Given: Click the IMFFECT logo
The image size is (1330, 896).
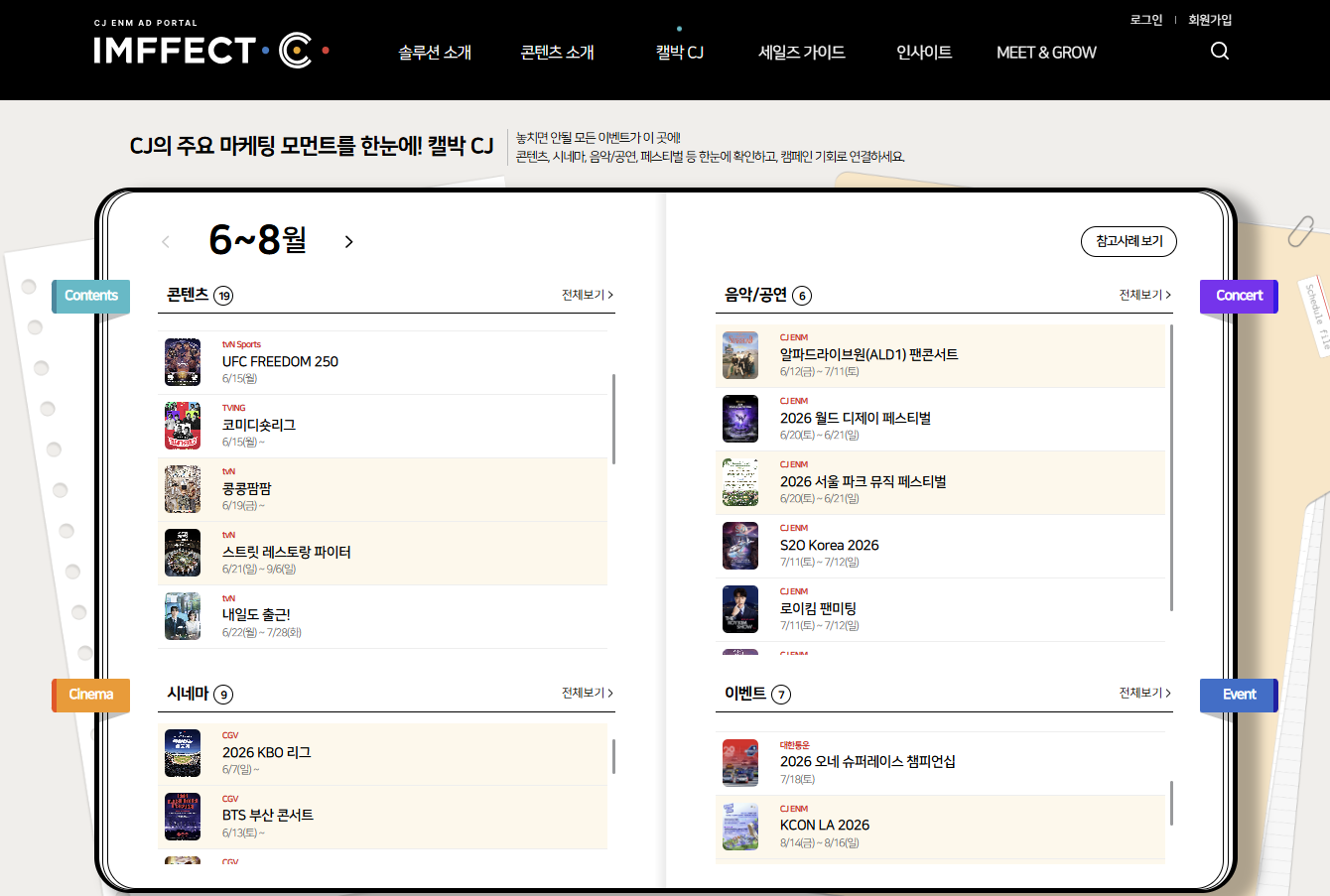Looking at the screenshot, I should tap(211, 50).
